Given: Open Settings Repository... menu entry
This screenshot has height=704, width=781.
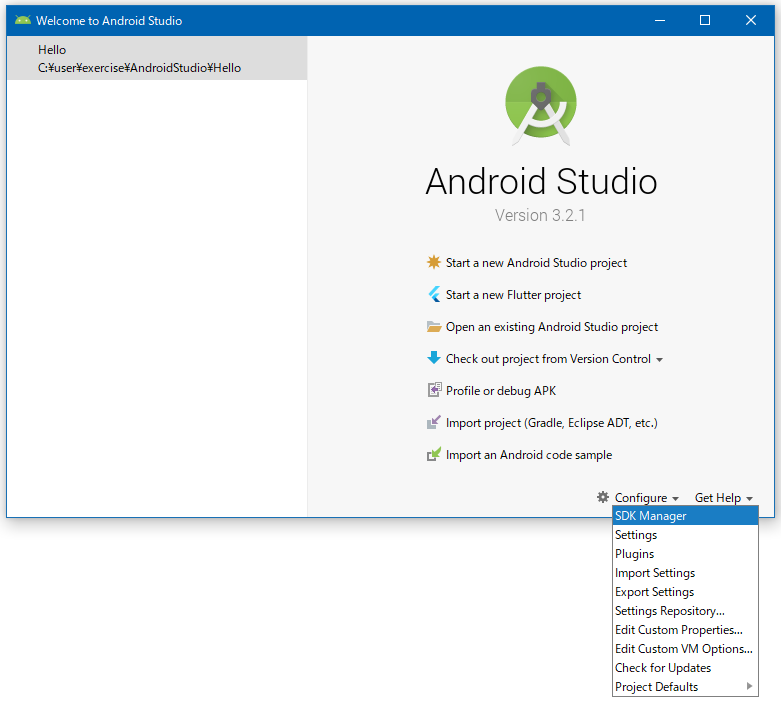Looking at the screenshot, I should point(685,610).
